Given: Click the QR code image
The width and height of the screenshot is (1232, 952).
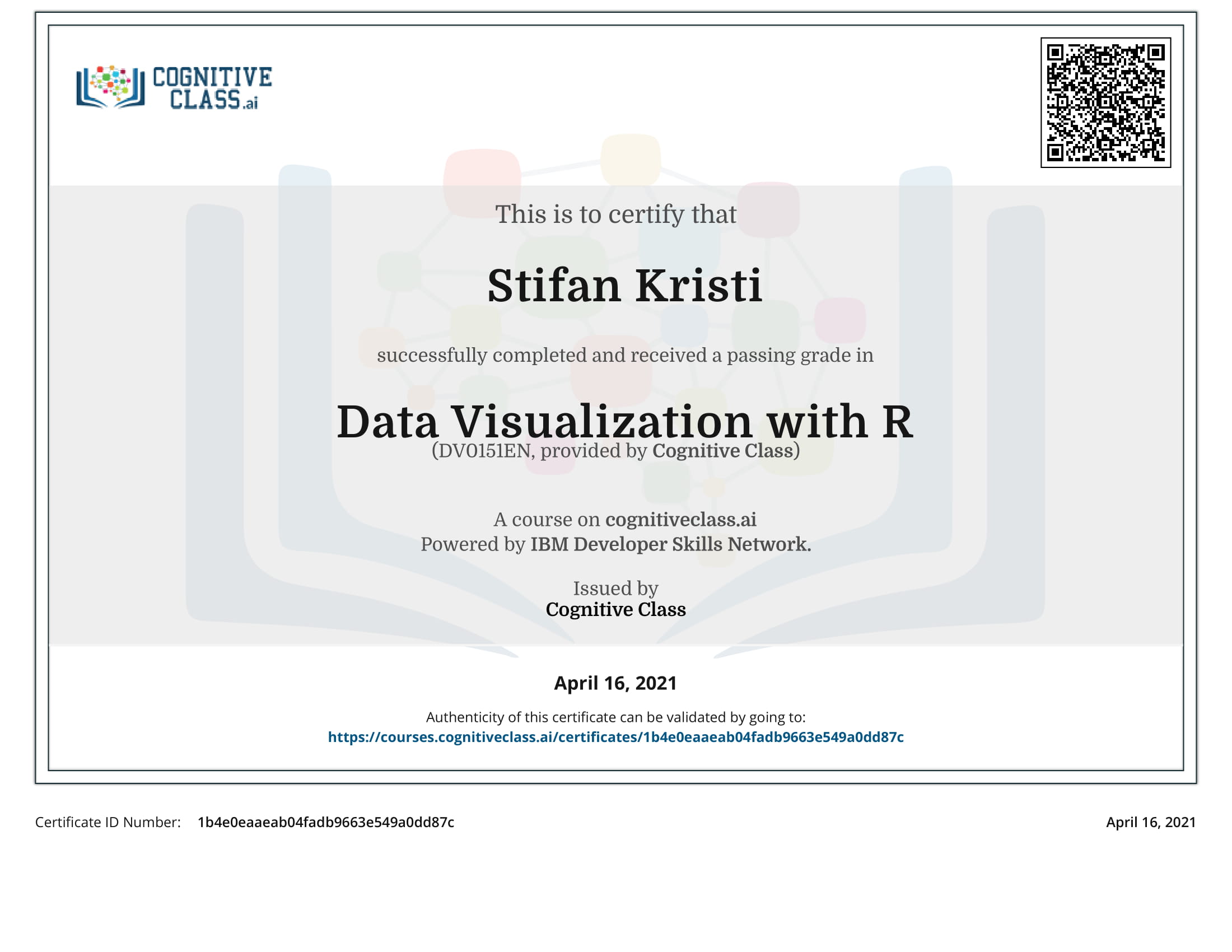Looking at the screenshot, I should [1105, 102].
